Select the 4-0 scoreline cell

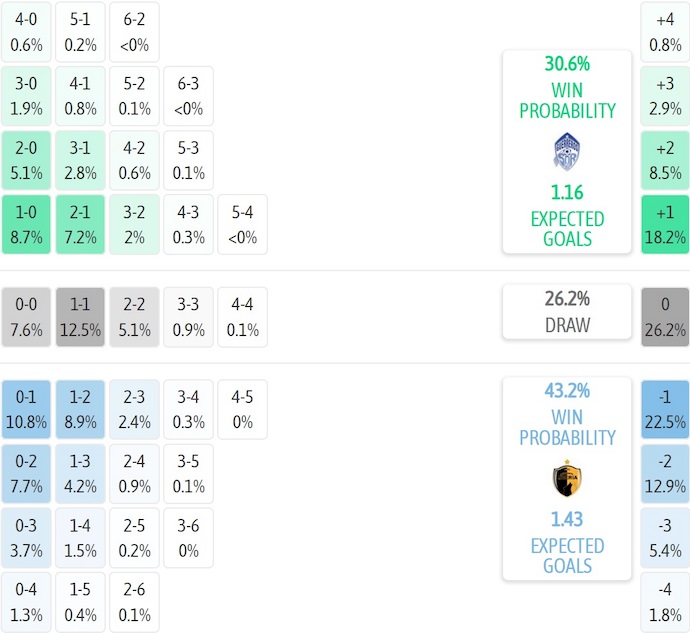click(26, 32)
